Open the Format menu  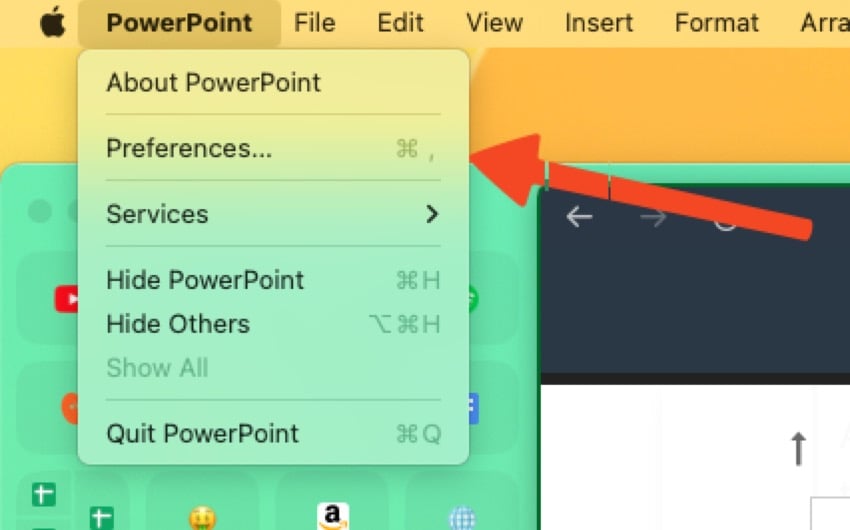[716, 23]
